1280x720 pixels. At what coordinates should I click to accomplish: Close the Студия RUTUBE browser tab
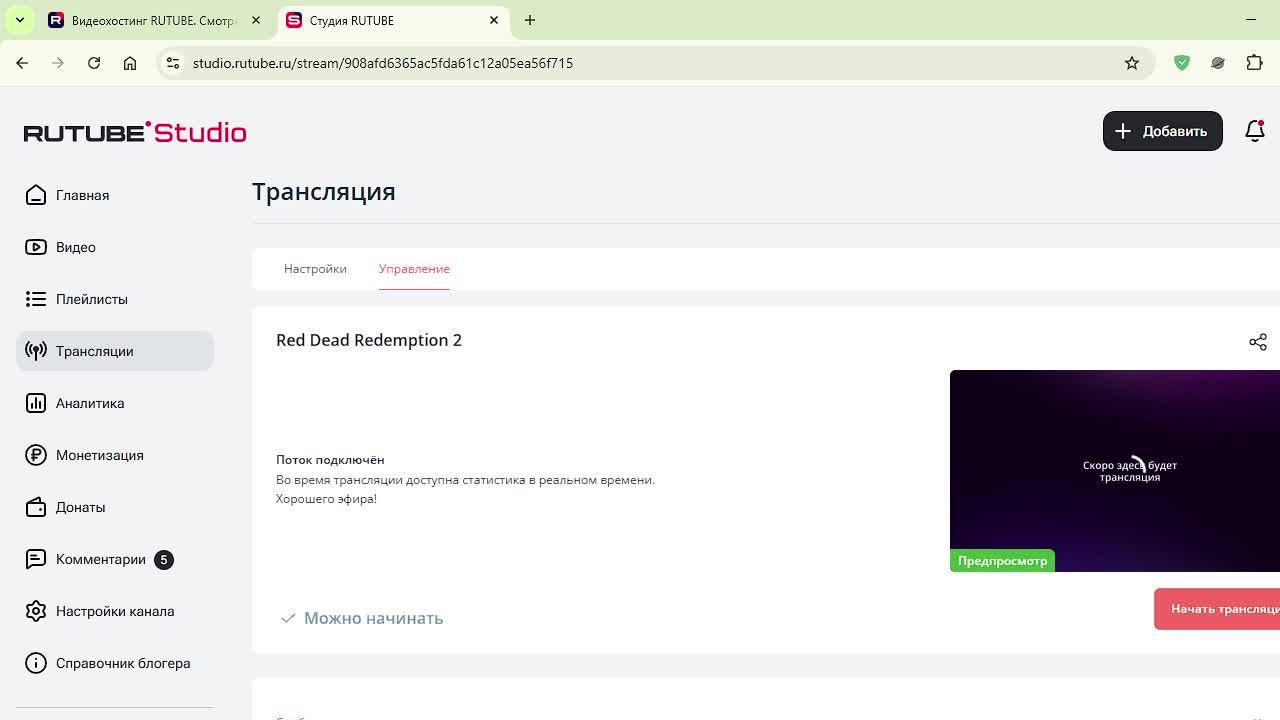pos(494,20)
